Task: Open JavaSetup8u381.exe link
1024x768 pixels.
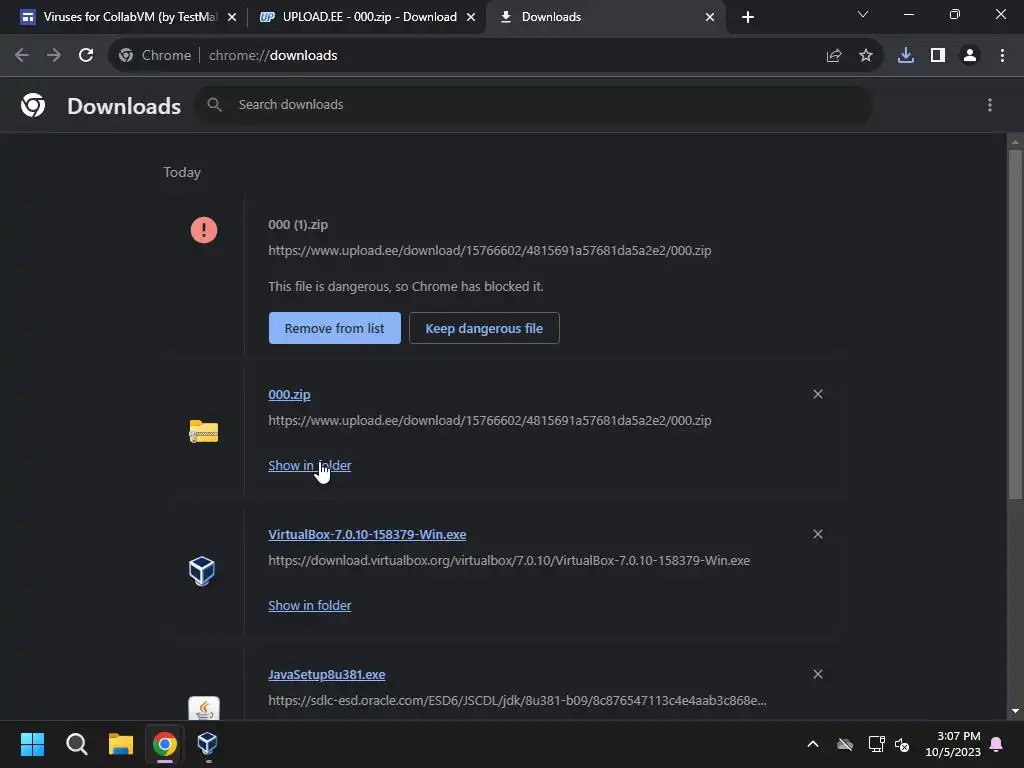Action: pos(327,675)
